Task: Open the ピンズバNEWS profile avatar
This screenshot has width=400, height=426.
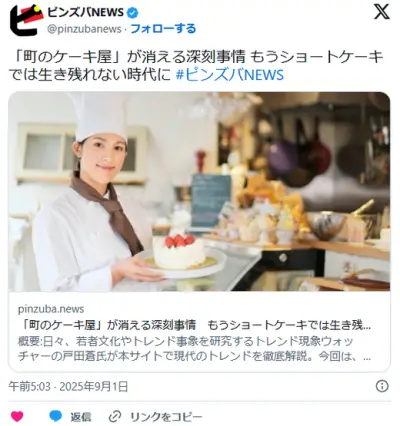Action: tap(26, 20)
